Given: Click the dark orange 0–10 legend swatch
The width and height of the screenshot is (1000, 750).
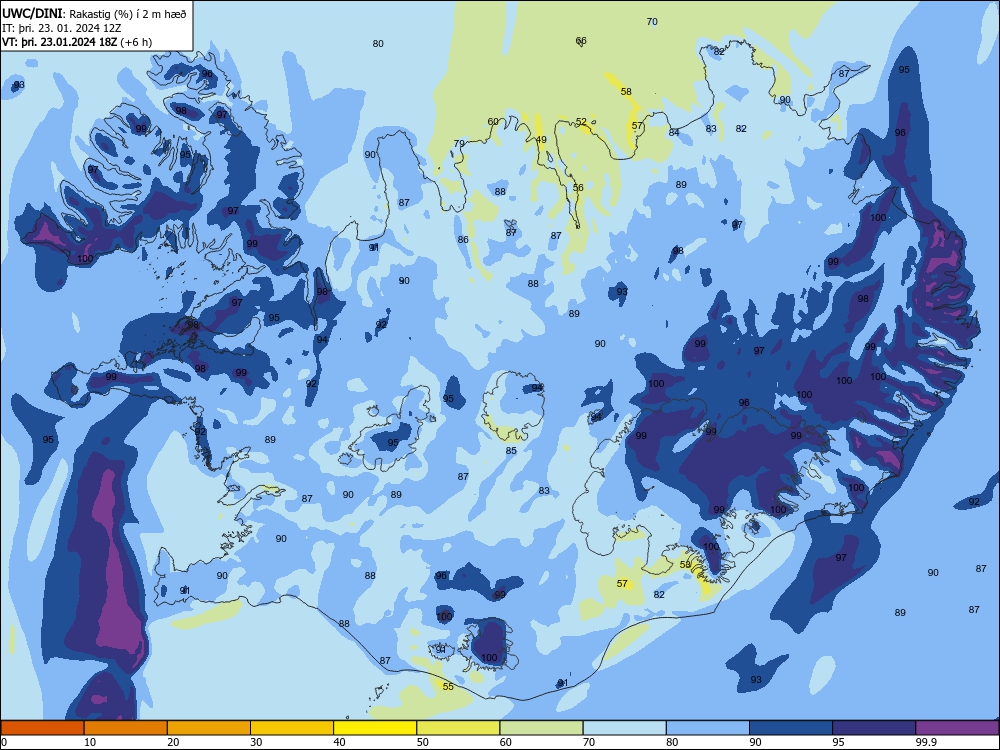Looking at the screenshot, I should click(42, 728).
